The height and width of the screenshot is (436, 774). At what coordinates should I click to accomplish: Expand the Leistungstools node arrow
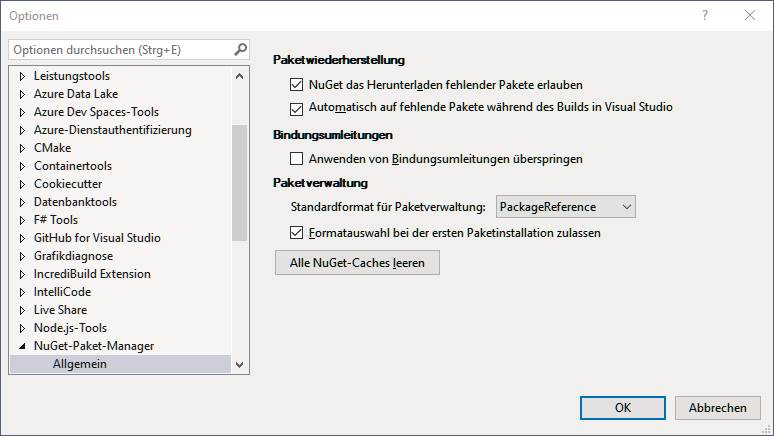click(22, 76)
